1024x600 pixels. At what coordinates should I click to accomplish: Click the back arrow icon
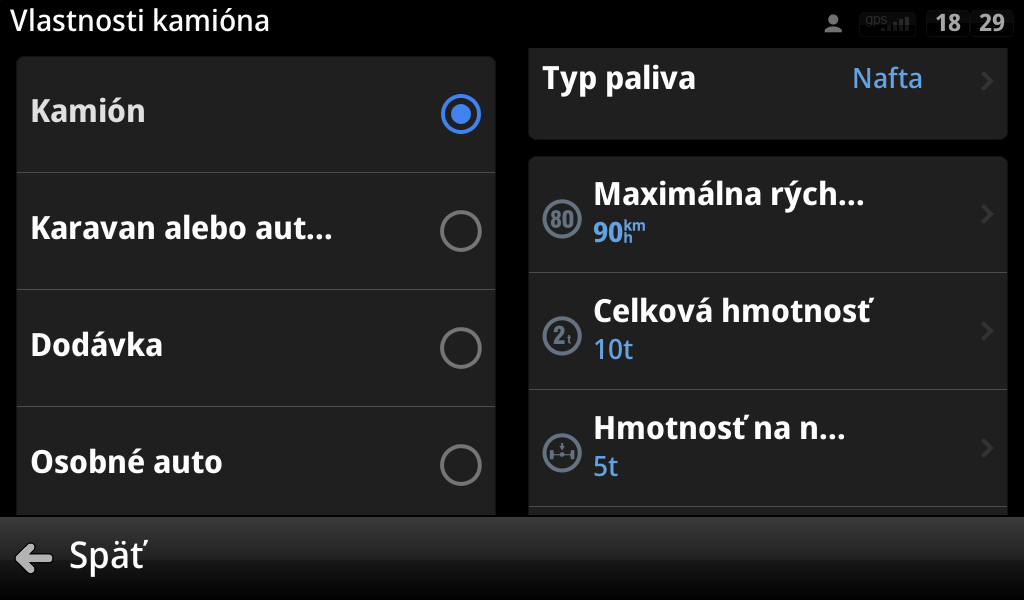(x=34, y=557)
